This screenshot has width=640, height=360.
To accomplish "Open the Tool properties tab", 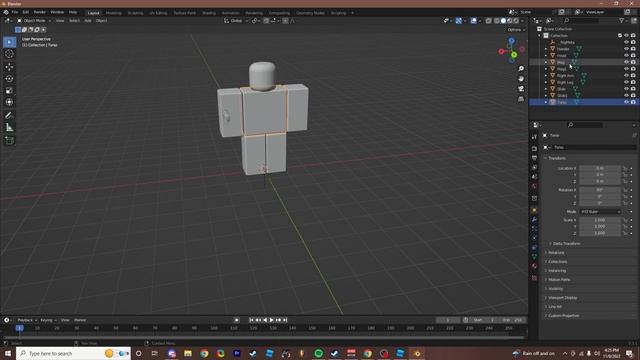I will point(534,137).
